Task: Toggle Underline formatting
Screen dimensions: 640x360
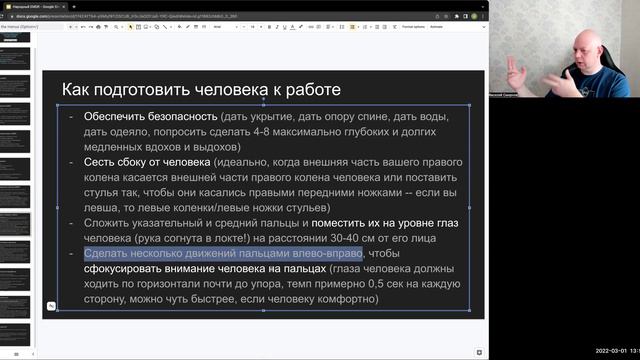Action: click(x=285, y=27)
